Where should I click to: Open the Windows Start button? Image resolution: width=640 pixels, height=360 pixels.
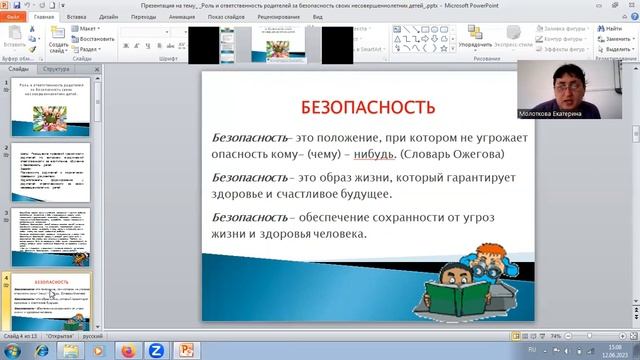(x=12, y=351)
